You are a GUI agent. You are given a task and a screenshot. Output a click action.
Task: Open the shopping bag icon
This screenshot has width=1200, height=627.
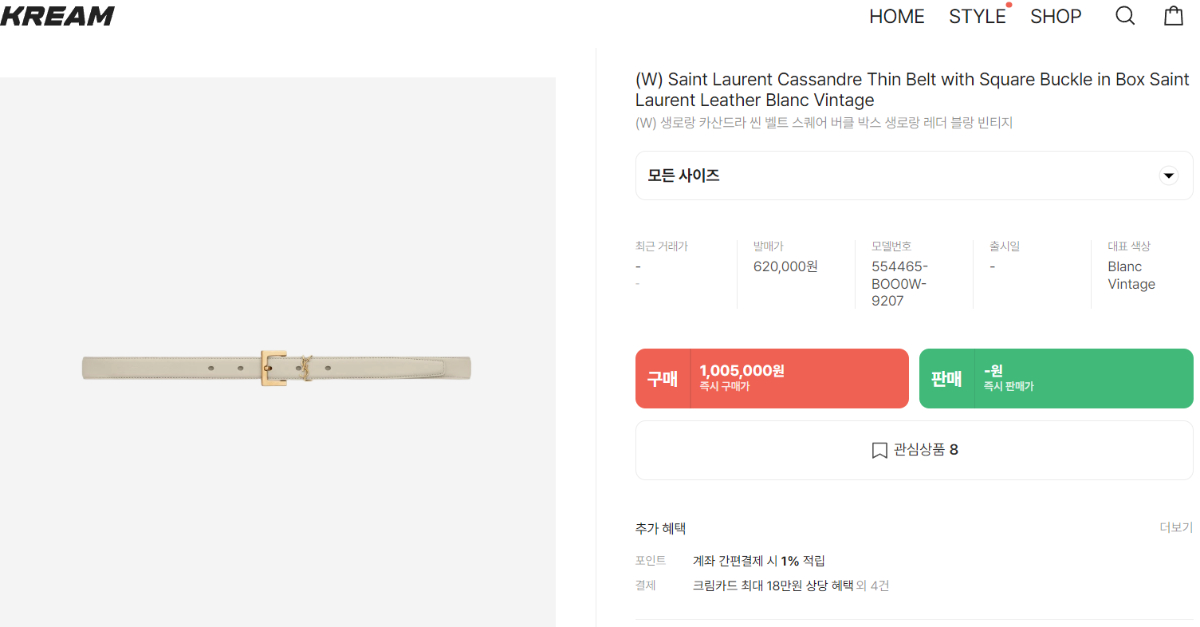point(1174,16)
